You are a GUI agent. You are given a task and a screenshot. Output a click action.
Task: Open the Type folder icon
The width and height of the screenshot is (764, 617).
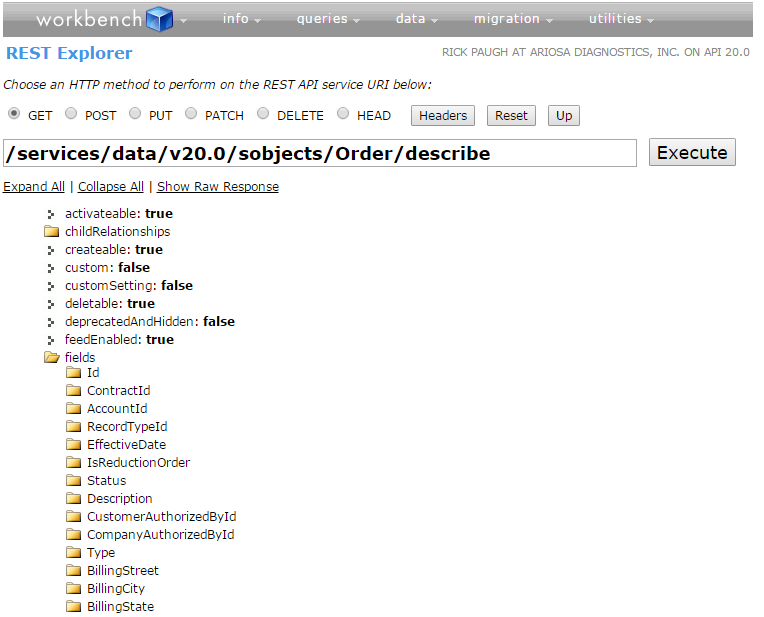tap(73, 552)
